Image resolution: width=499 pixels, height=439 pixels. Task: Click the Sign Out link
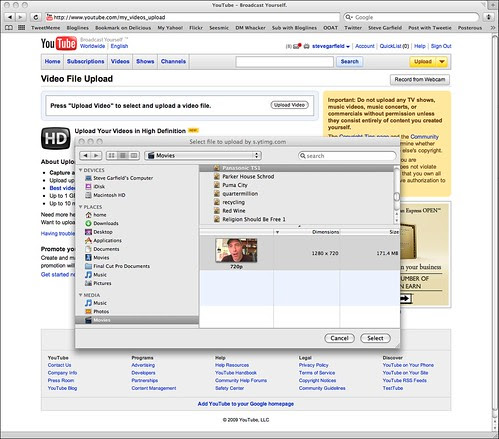(x=441, y=46)
